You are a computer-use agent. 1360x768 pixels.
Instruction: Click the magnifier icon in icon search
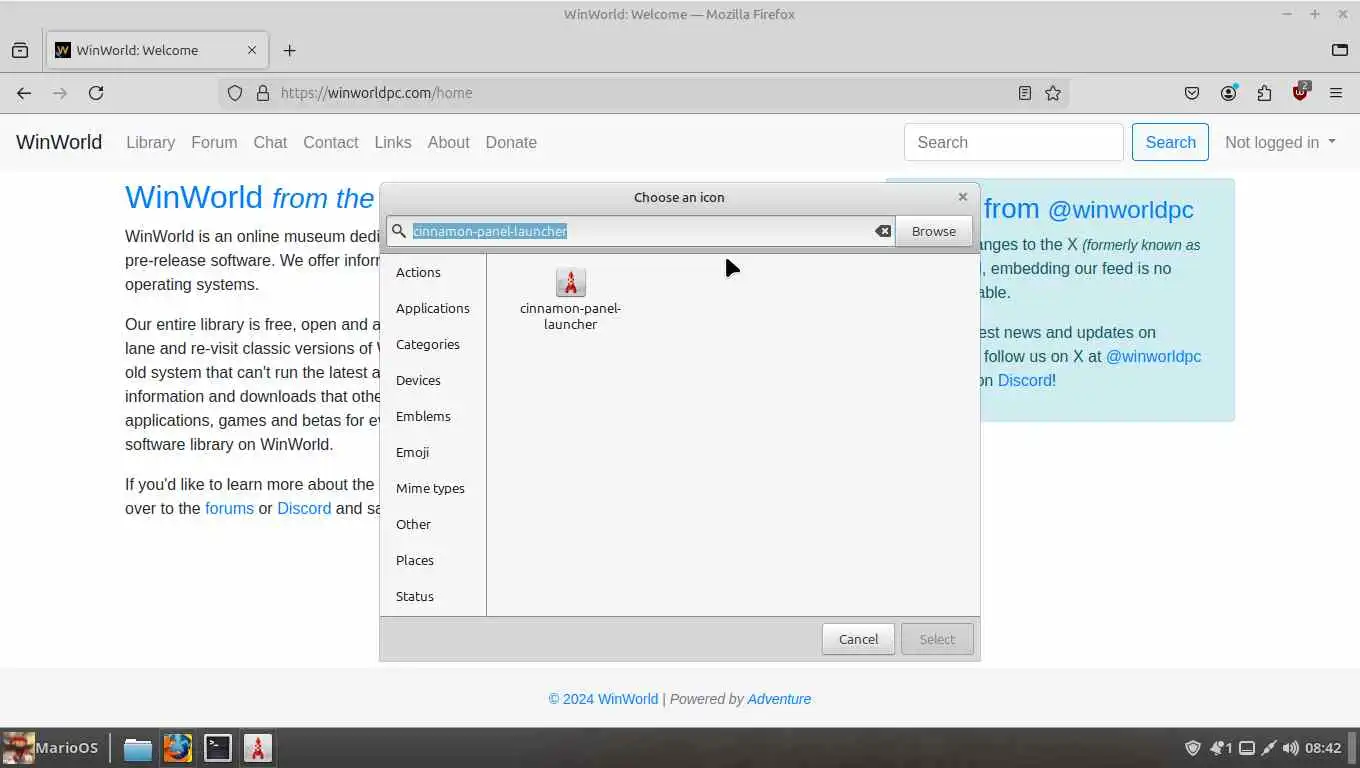point(399,231)
